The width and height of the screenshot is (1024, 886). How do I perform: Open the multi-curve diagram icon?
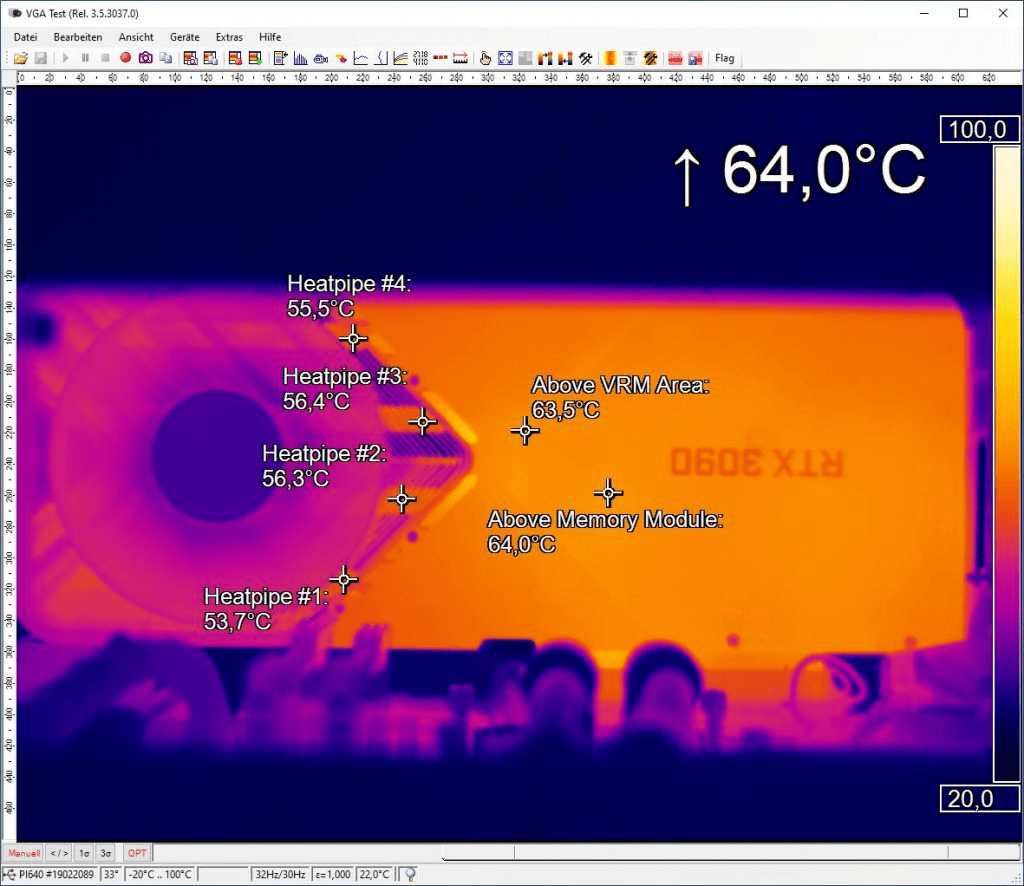400,58
